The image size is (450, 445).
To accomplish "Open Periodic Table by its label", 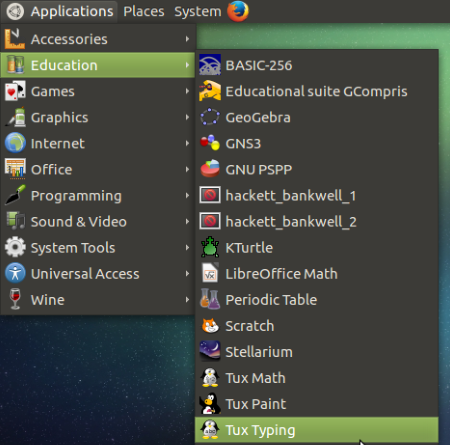I will pyautogui.click(x=271, y=300).
